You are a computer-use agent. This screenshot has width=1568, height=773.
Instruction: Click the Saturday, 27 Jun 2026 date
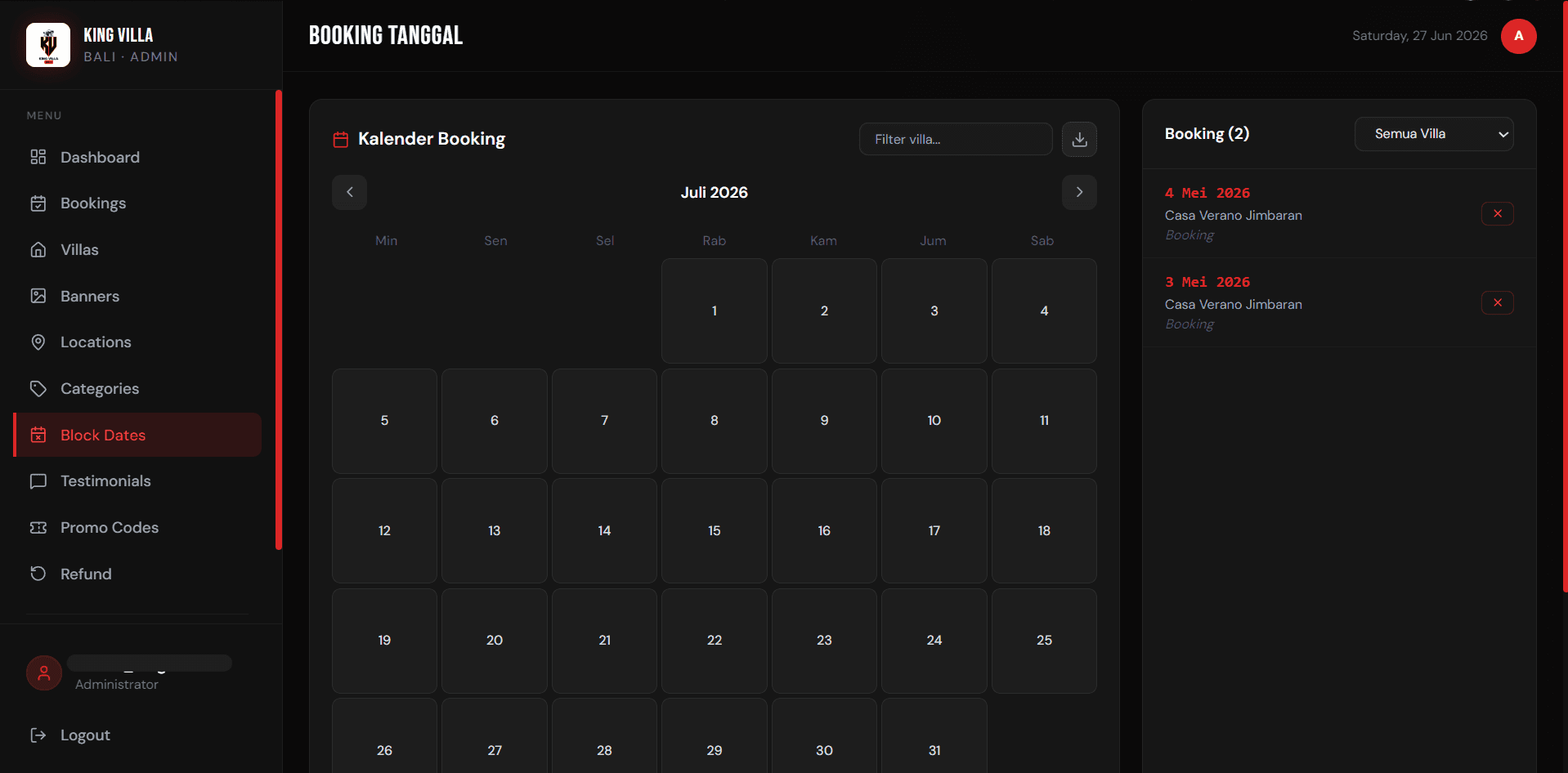pyautogui.click(x=1419, y=36)
